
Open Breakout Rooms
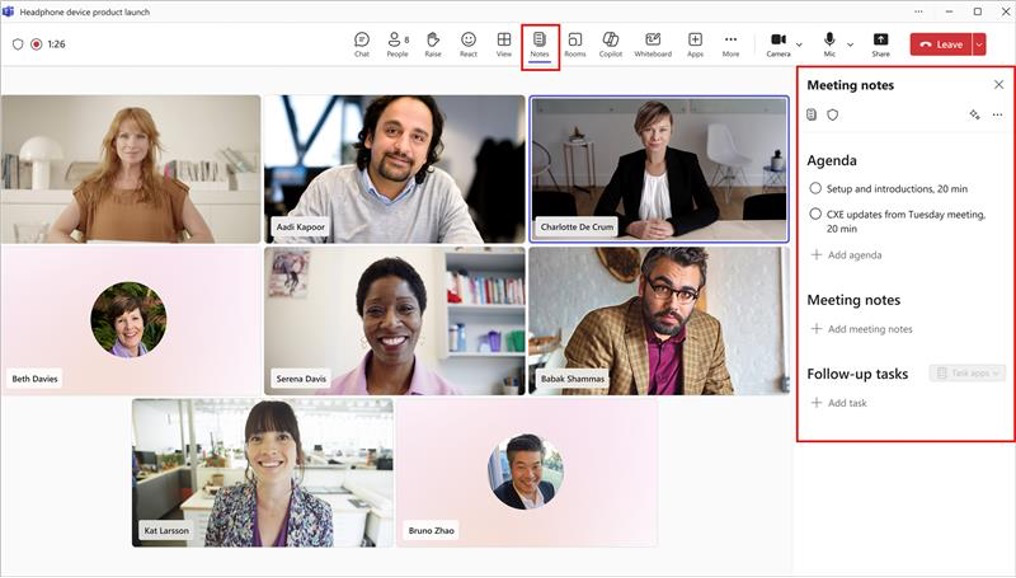click(x=575, y=44)
